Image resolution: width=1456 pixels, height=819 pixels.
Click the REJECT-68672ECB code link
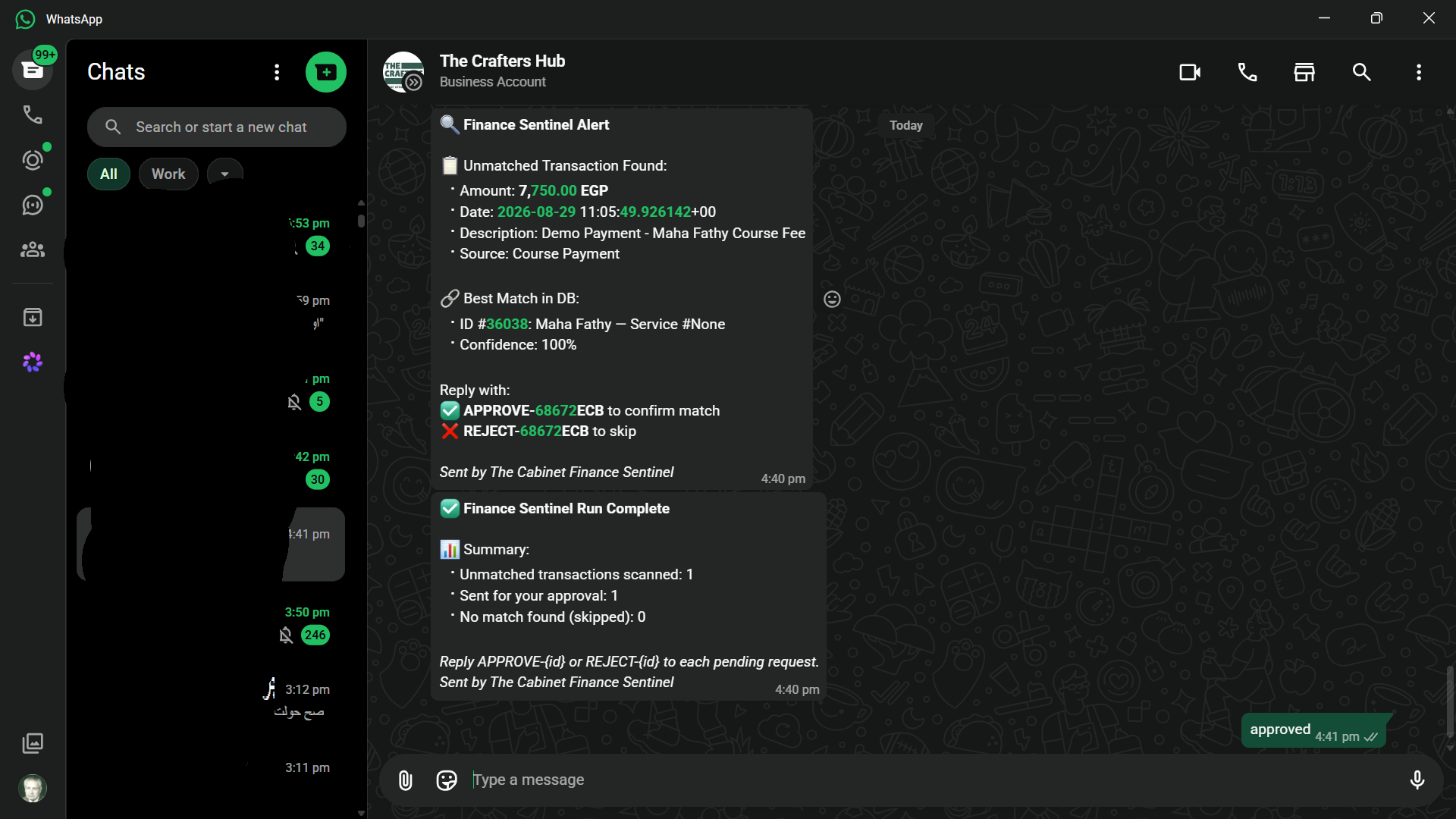pos(540,431)
